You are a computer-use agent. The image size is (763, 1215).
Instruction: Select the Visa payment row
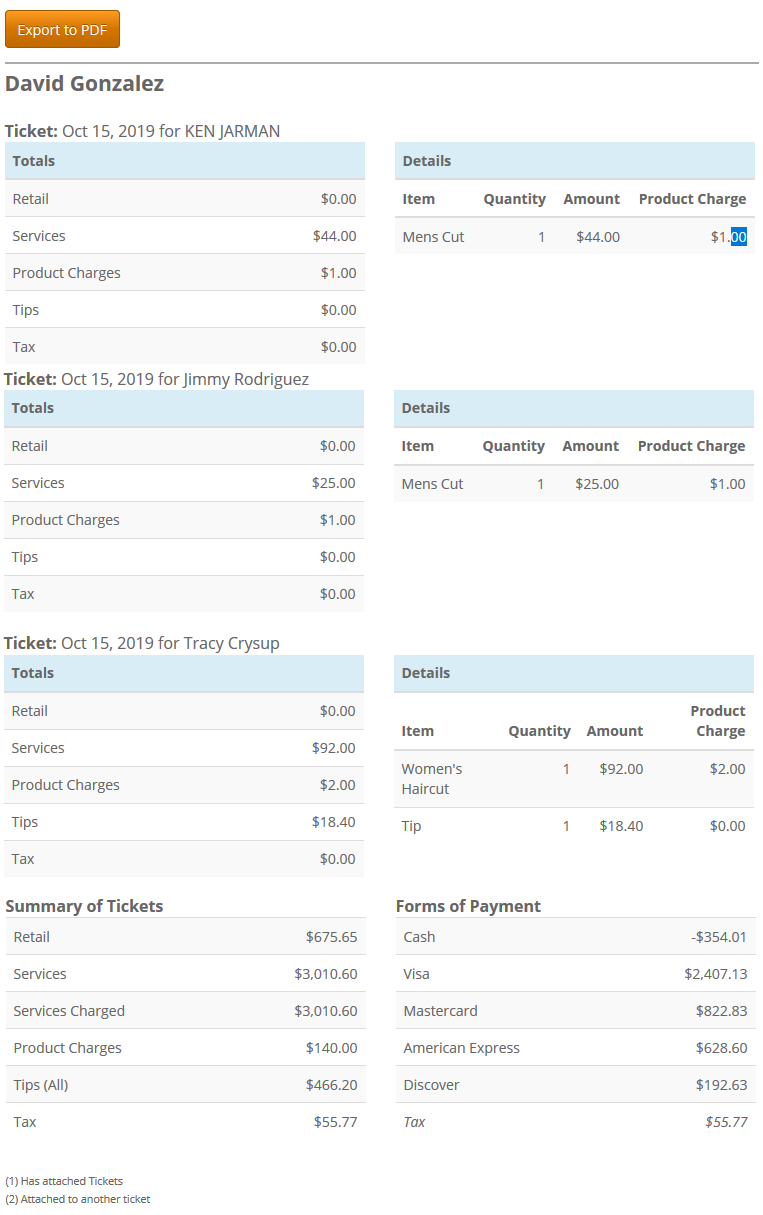[575, 973]
